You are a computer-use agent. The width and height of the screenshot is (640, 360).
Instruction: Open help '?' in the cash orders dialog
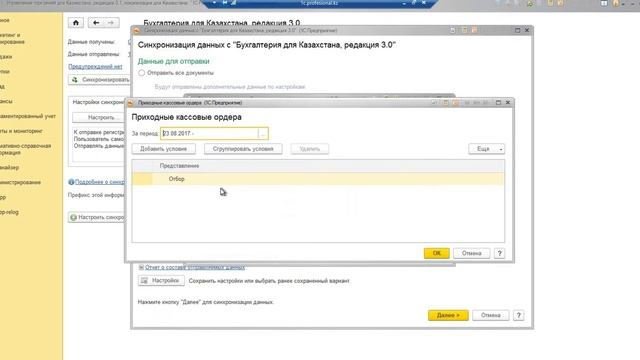499,253
